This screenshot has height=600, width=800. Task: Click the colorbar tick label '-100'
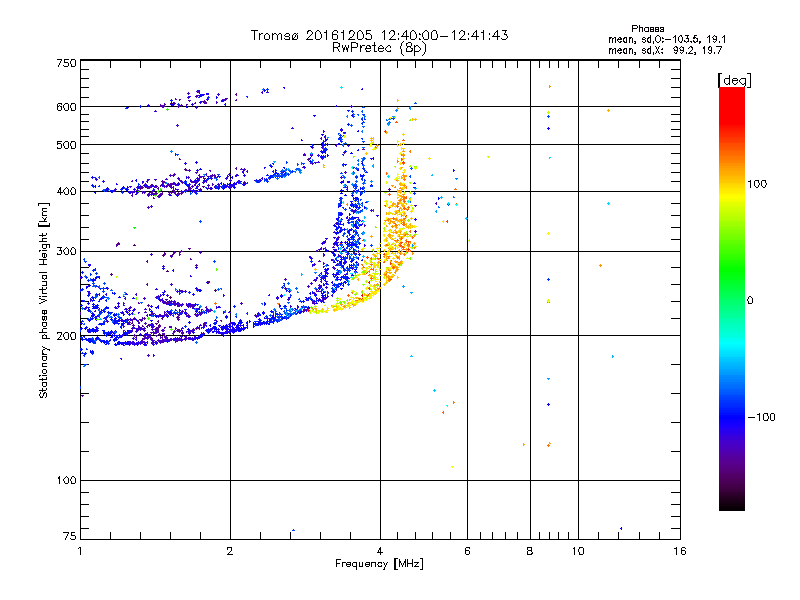tap(762, 417)
